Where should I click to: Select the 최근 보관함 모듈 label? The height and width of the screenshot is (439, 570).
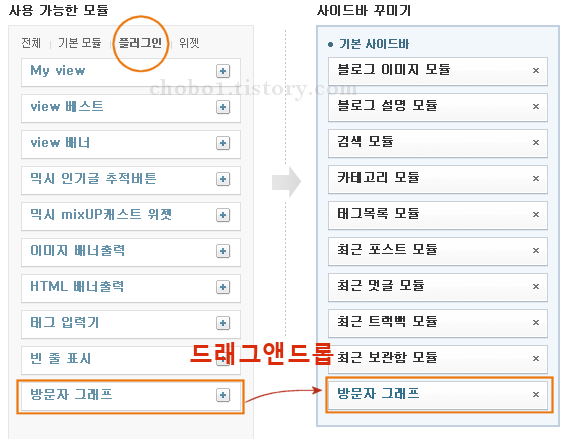tap(387, 357)
